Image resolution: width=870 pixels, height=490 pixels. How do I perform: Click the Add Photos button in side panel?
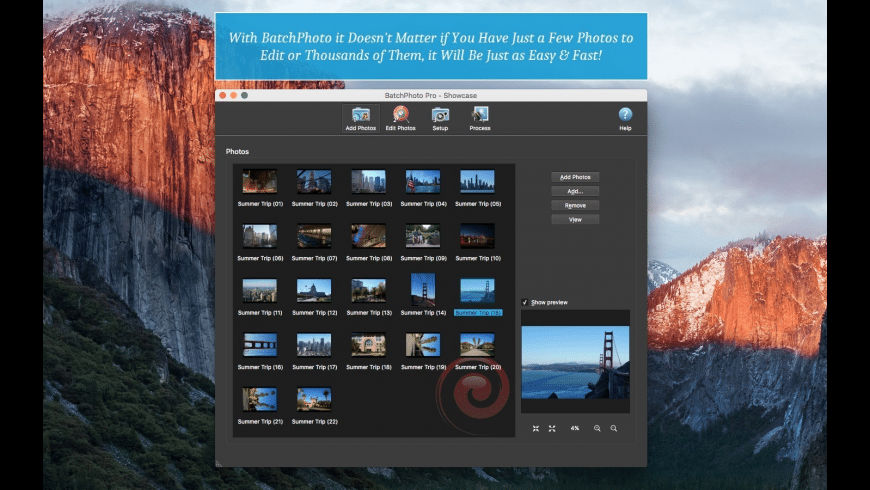575,177
